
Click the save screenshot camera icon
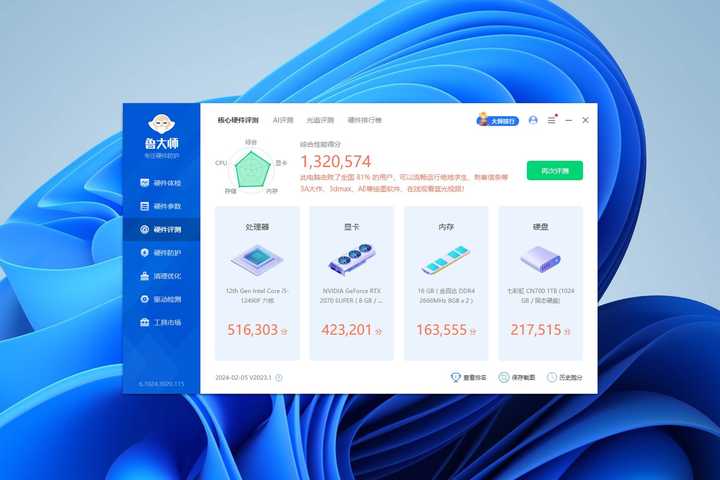504,377
